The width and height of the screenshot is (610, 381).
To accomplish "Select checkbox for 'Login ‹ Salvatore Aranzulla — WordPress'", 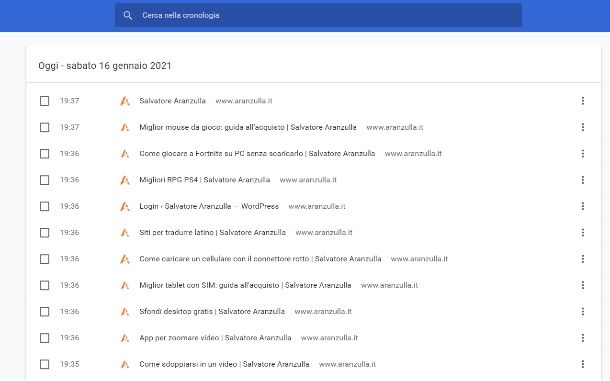I will tap(45, 206).
